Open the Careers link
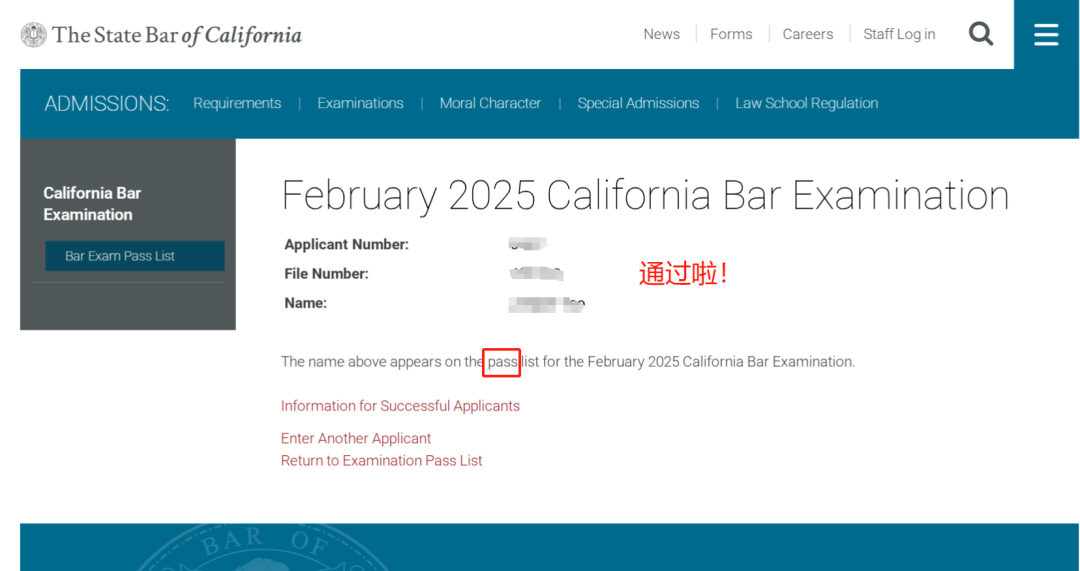 tap(807, 34)
